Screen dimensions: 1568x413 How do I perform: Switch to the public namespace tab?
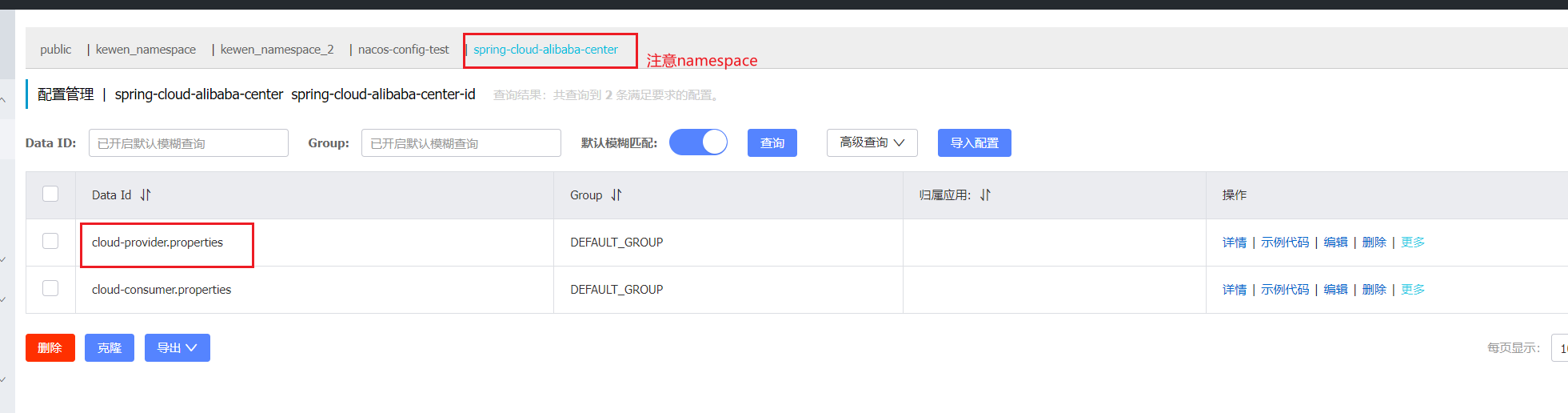[56, 50]
